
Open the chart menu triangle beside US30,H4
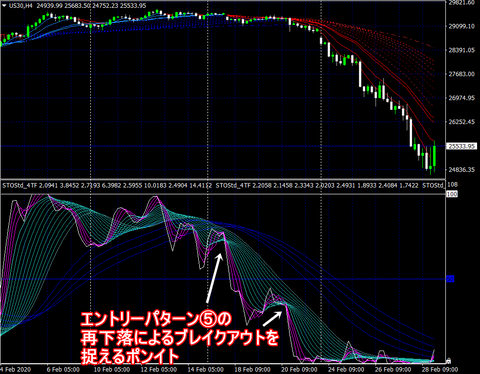[x=4, y=5]
